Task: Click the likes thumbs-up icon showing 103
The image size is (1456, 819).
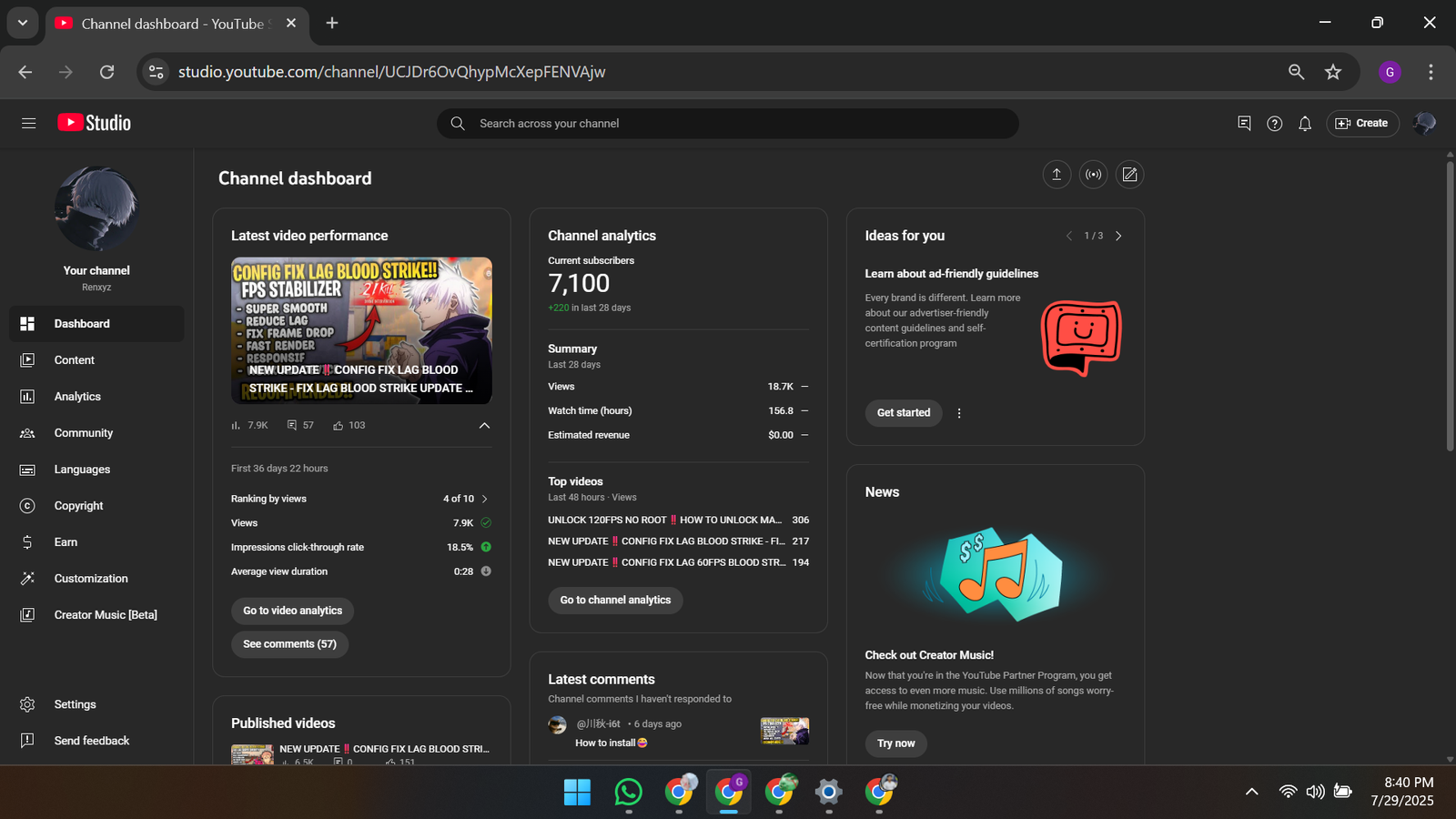Action: 339,425
